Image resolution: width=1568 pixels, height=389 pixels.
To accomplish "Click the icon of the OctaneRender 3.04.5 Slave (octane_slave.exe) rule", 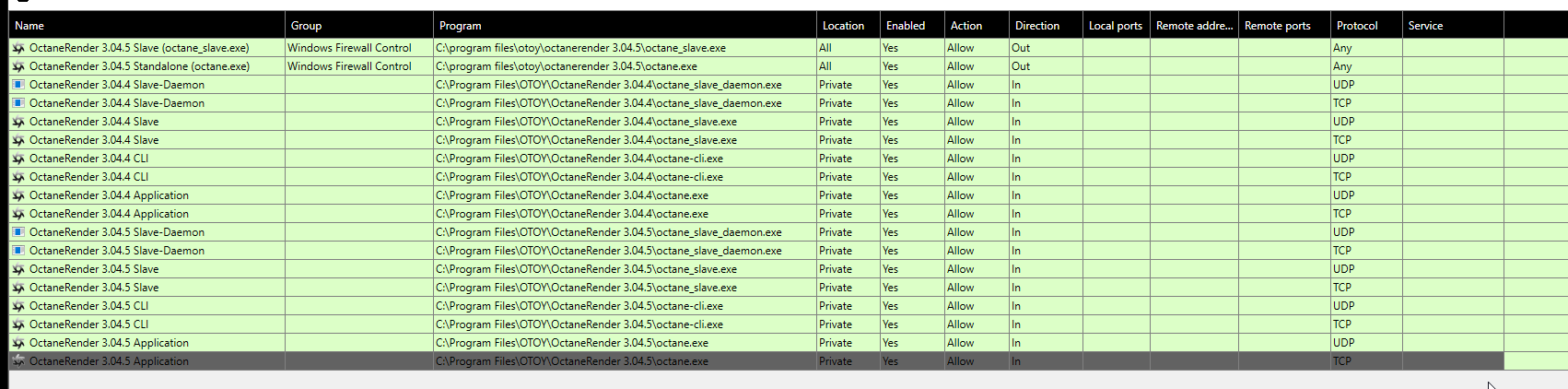I will (18, 48).
